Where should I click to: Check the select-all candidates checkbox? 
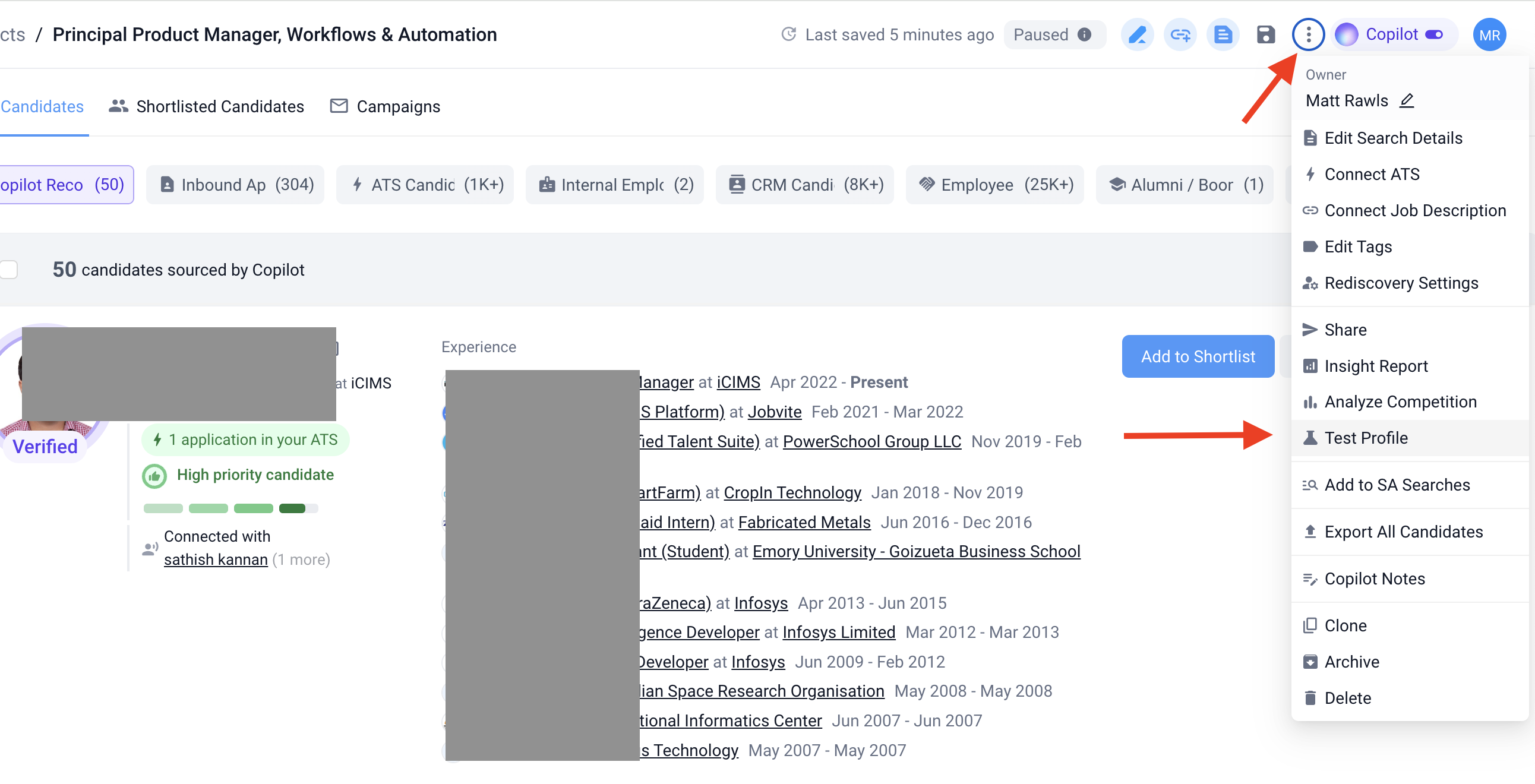point(9,270)
